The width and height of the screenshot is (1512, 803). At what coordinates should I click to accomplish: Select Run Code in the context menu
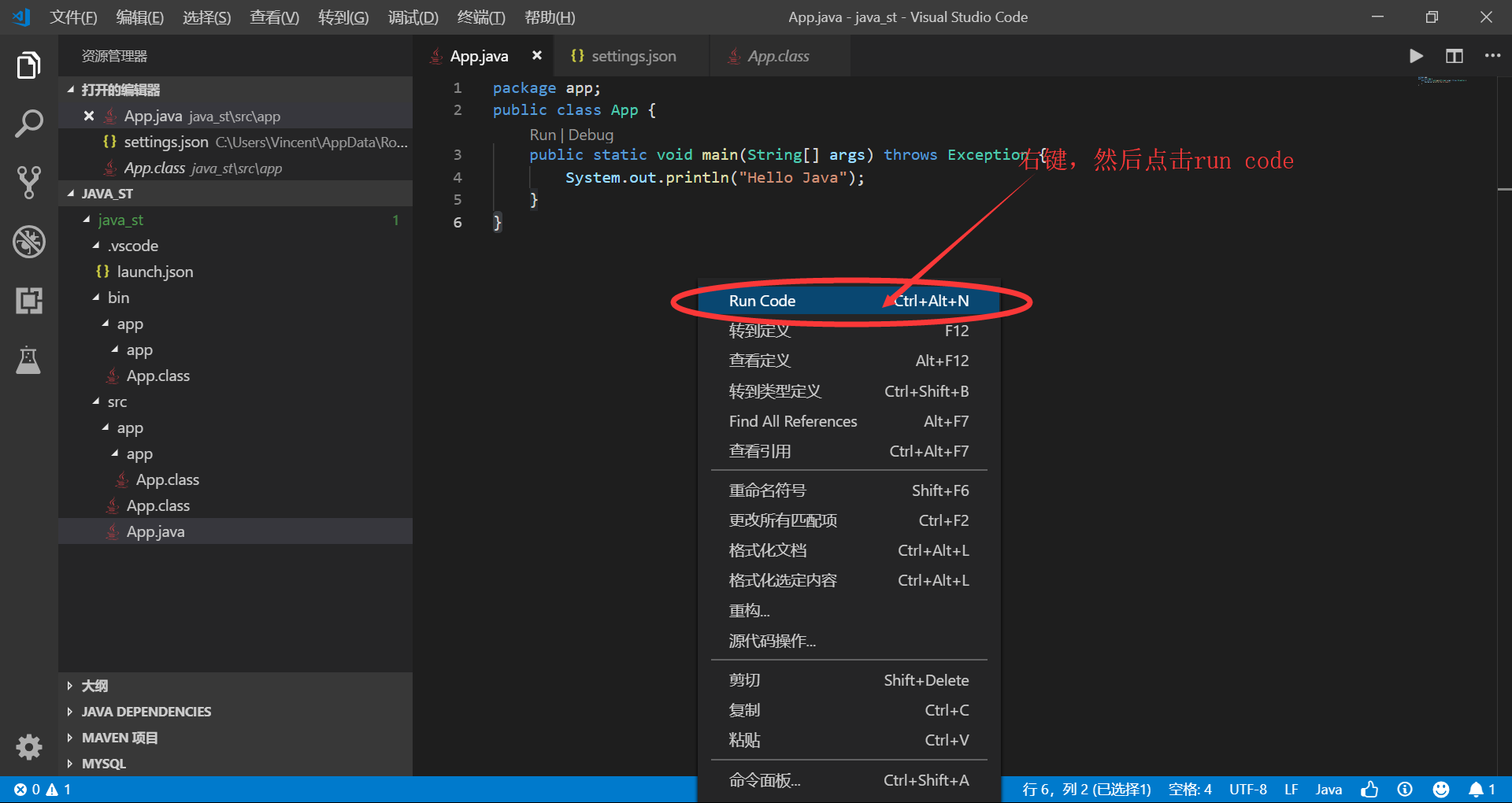762,300
